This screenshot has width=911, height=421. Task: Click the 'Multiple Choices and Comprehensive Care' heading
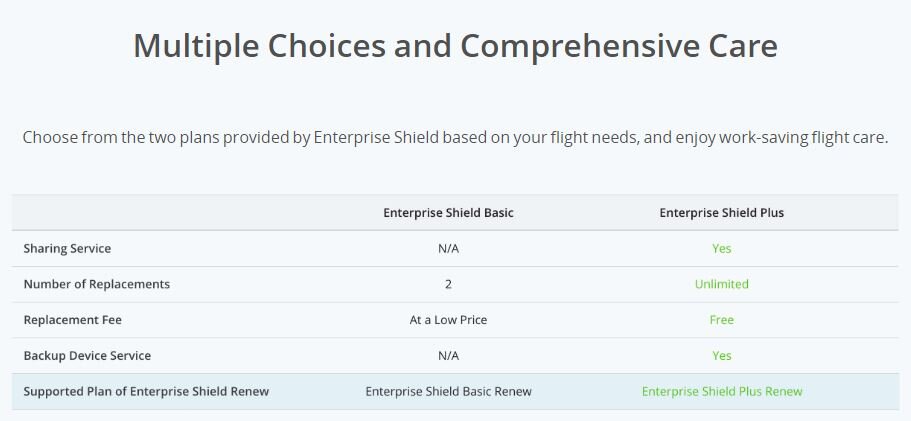[455, 46]
